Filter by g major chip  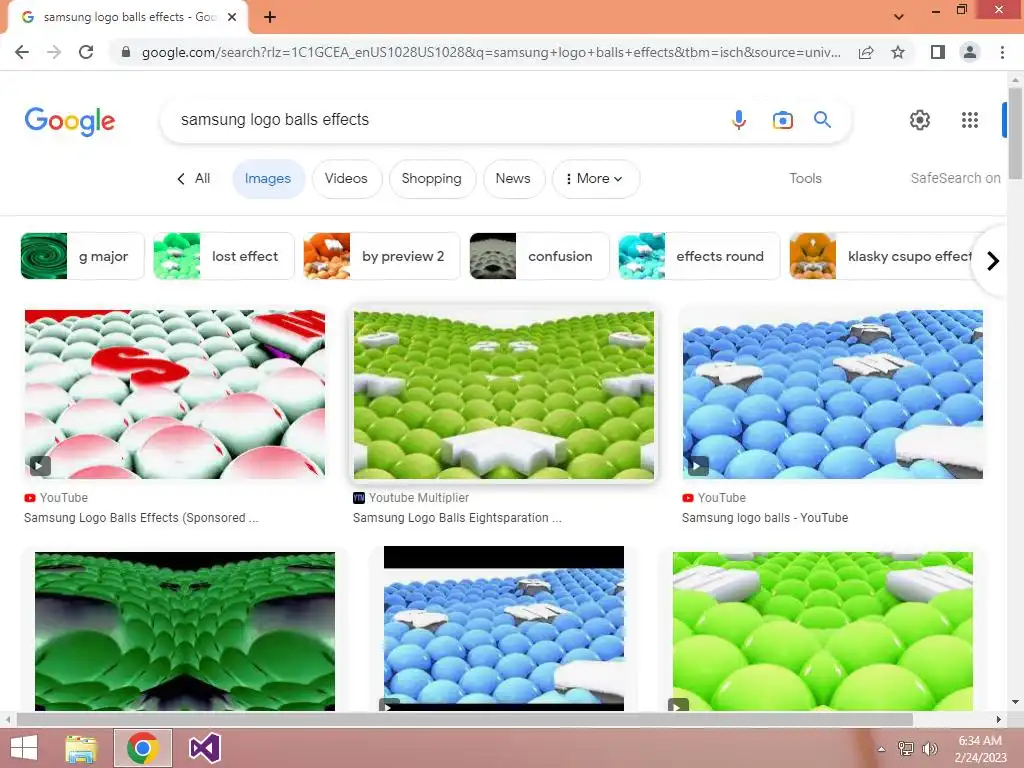tap(82, 256)
